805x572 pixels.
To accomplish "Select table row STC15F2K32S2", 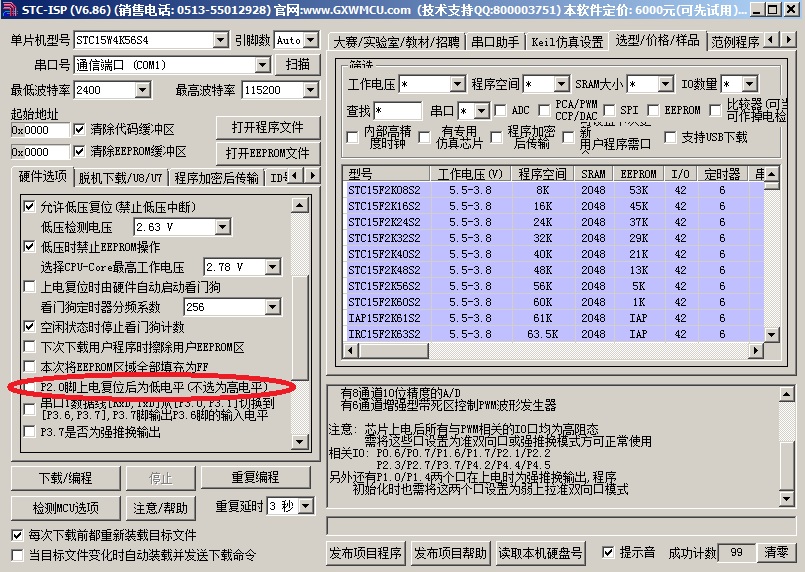I will 555,238.
